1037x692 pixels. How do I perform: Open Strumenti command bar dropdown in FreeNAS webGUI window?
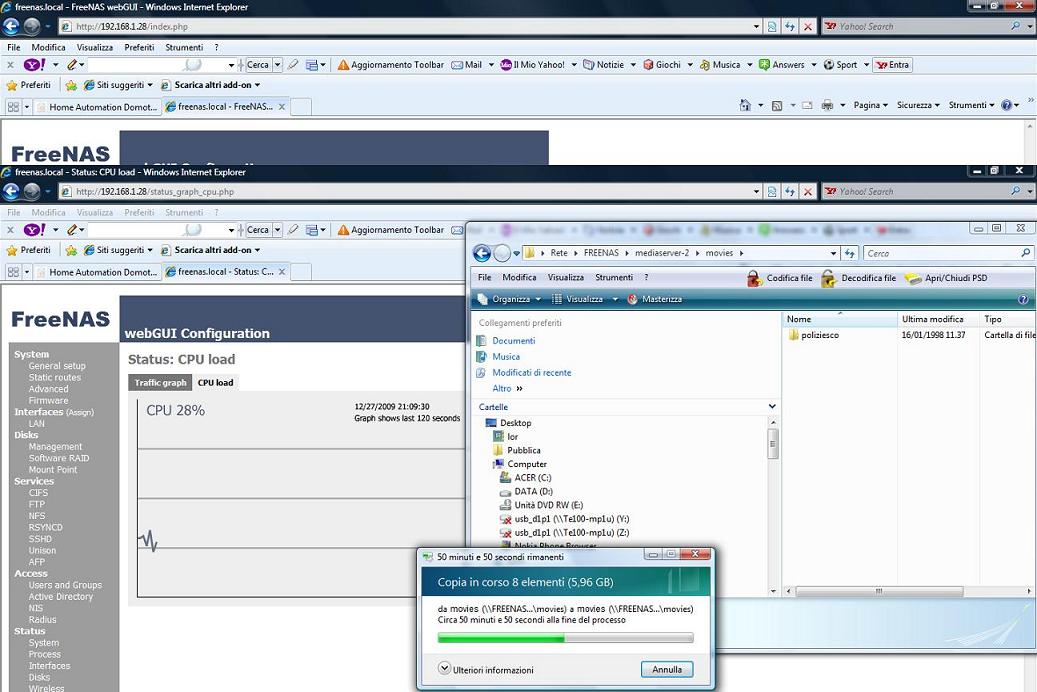(x=972, y=105)
